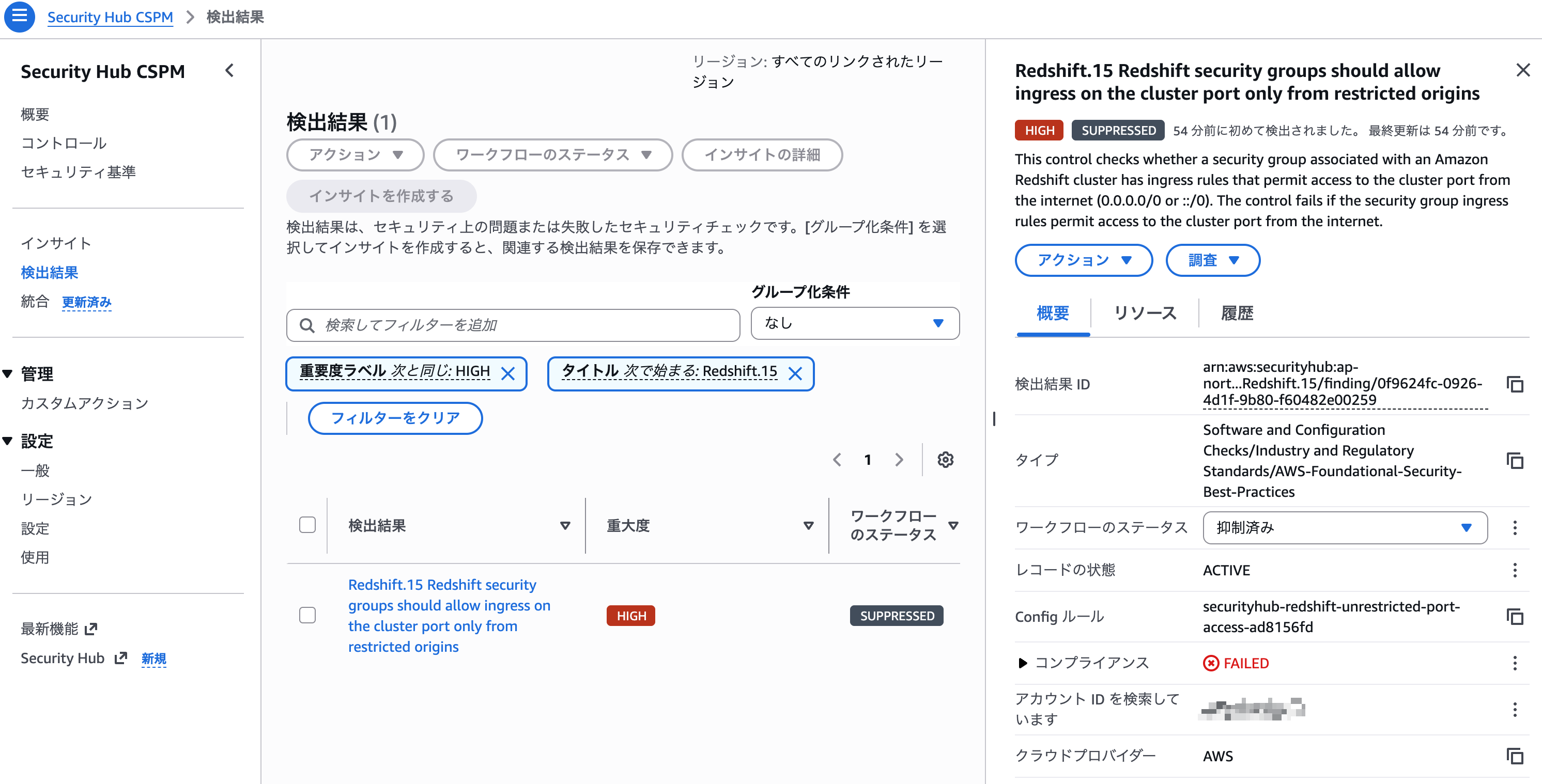Viewport: 1542px width, 784px height.
Task: Click the 重要度ラベル HIGH filter text
Action: (x=394, y=372)
